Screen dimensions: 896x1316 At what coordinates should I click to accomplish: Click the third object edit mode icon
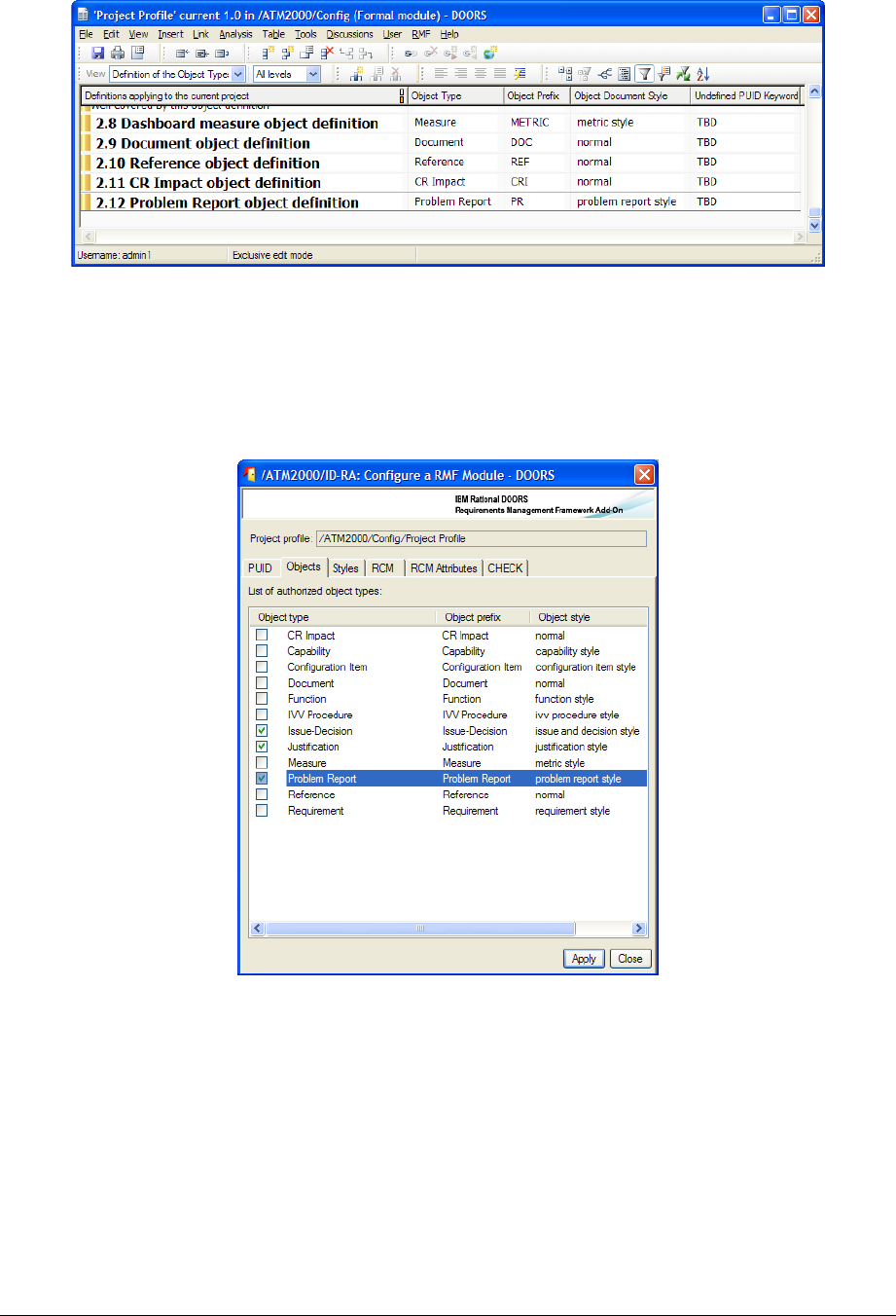click(x=222, y=53)
